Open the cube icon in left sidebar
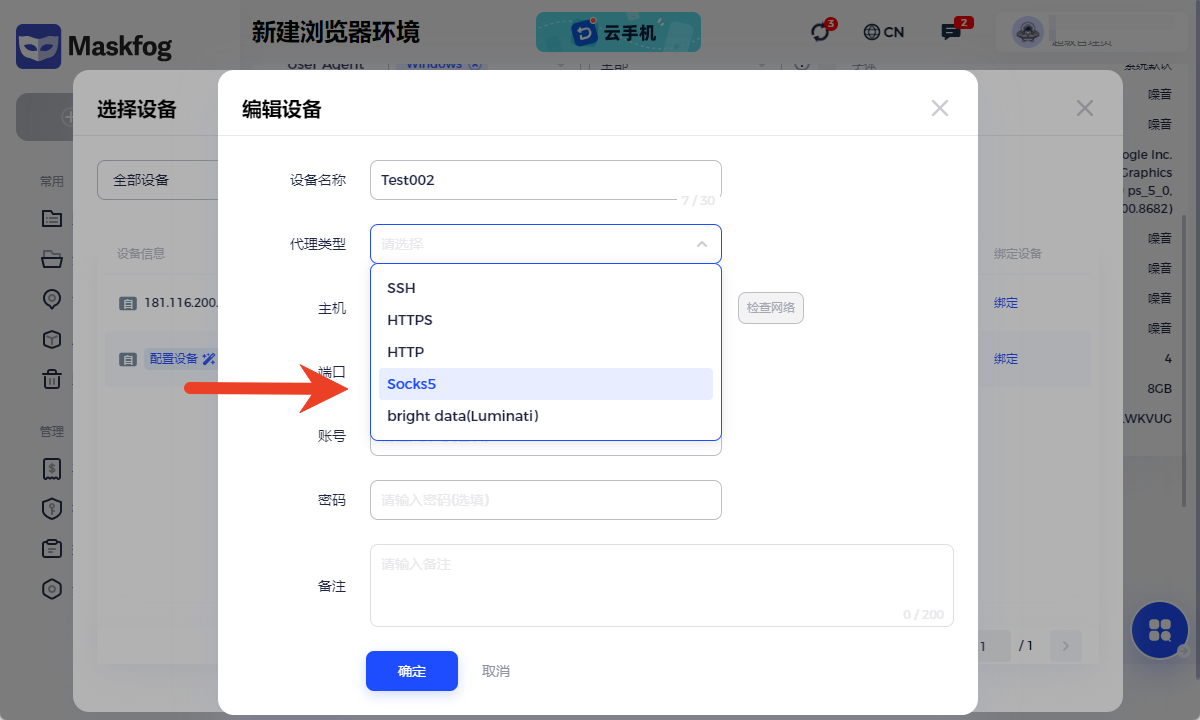Viewport: 1200px width, 720px height. click(52, 339)
